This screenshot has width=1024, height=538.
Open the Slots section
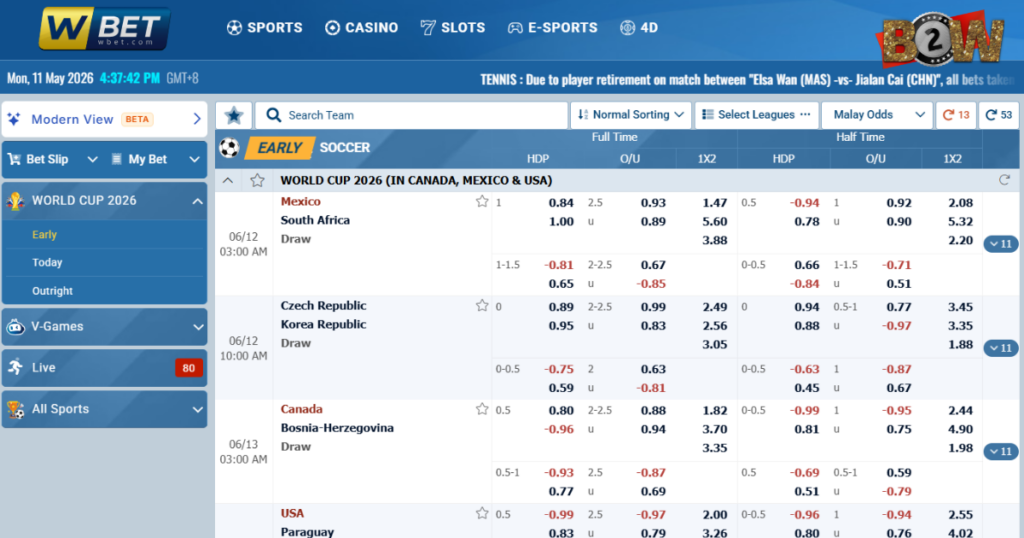(453, 28)
